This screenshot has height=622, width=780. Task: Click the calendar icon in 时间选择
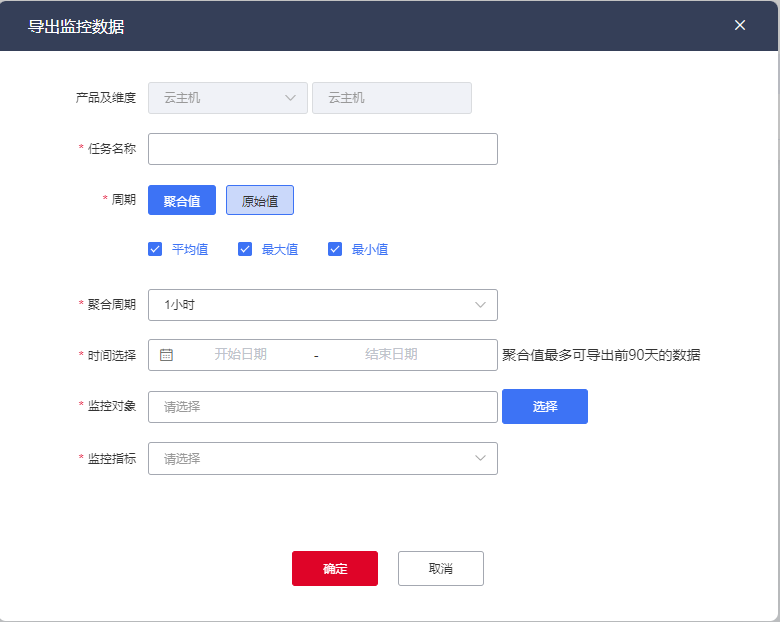(x=166, y=355)
